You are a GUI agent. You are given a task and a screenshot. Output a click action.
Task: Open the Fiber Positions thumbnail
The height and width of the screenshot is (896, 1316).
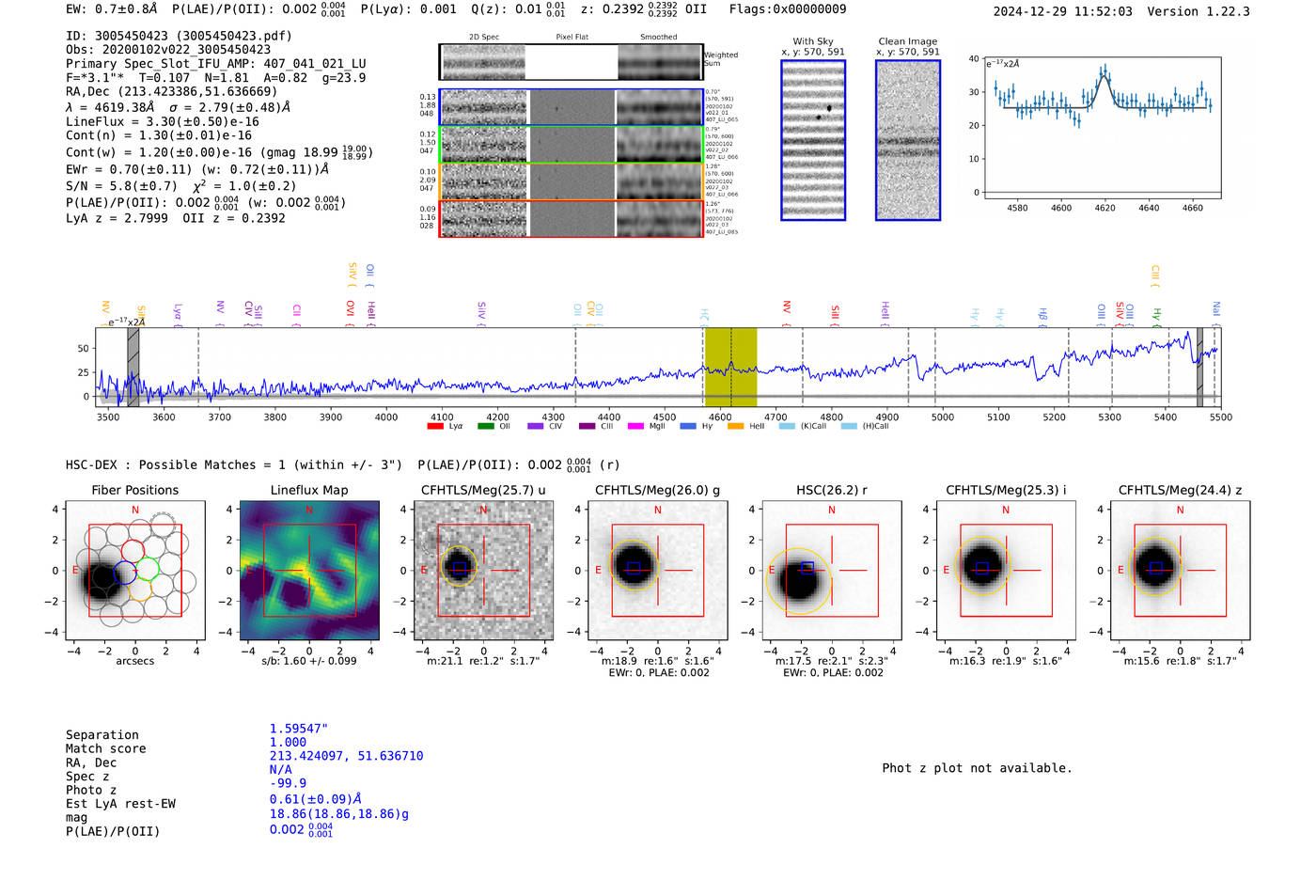135,570
